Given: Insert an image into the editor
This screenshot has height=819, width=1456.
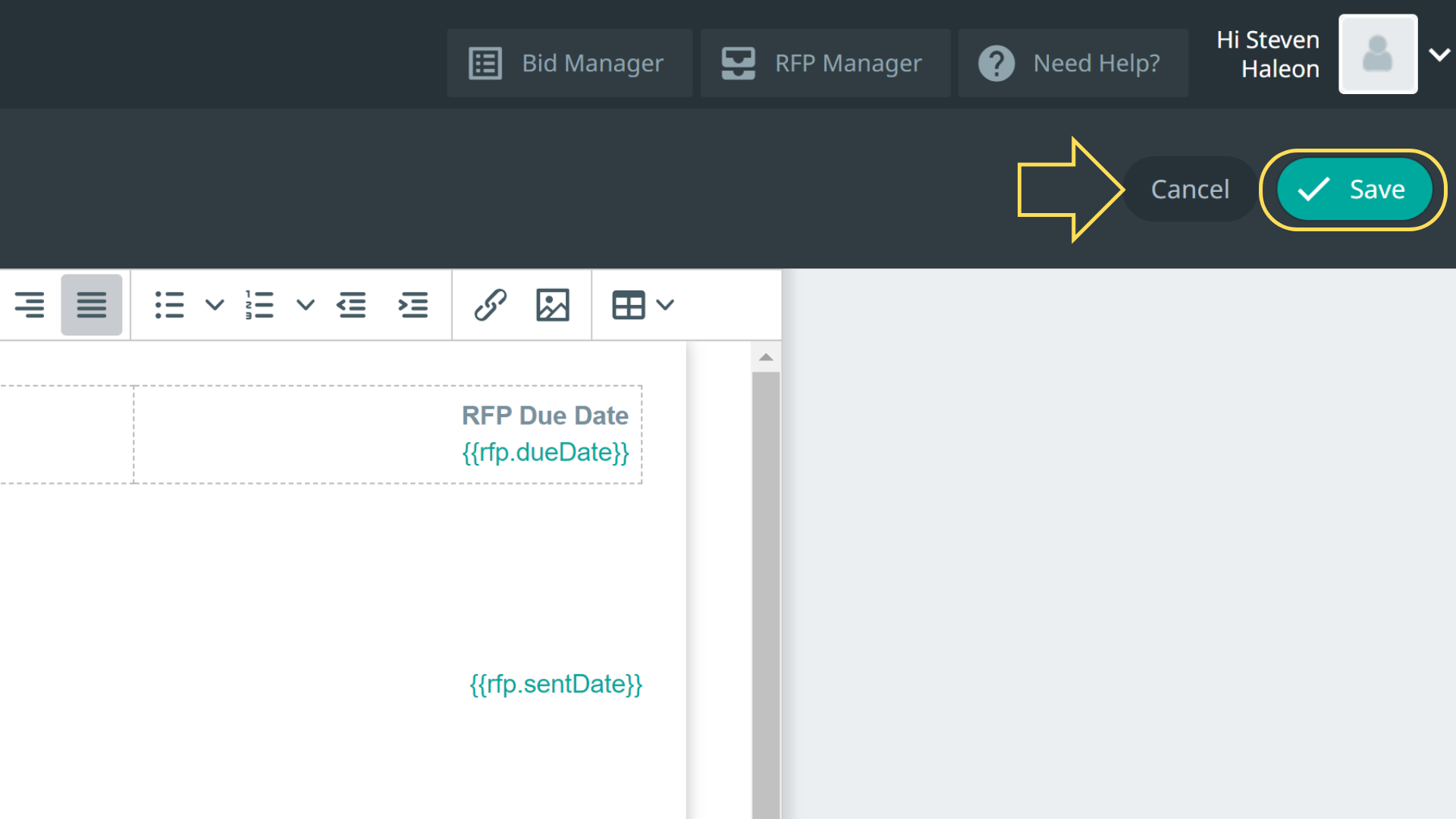Looking at the screenshot, I should click(x=552, y=305).
